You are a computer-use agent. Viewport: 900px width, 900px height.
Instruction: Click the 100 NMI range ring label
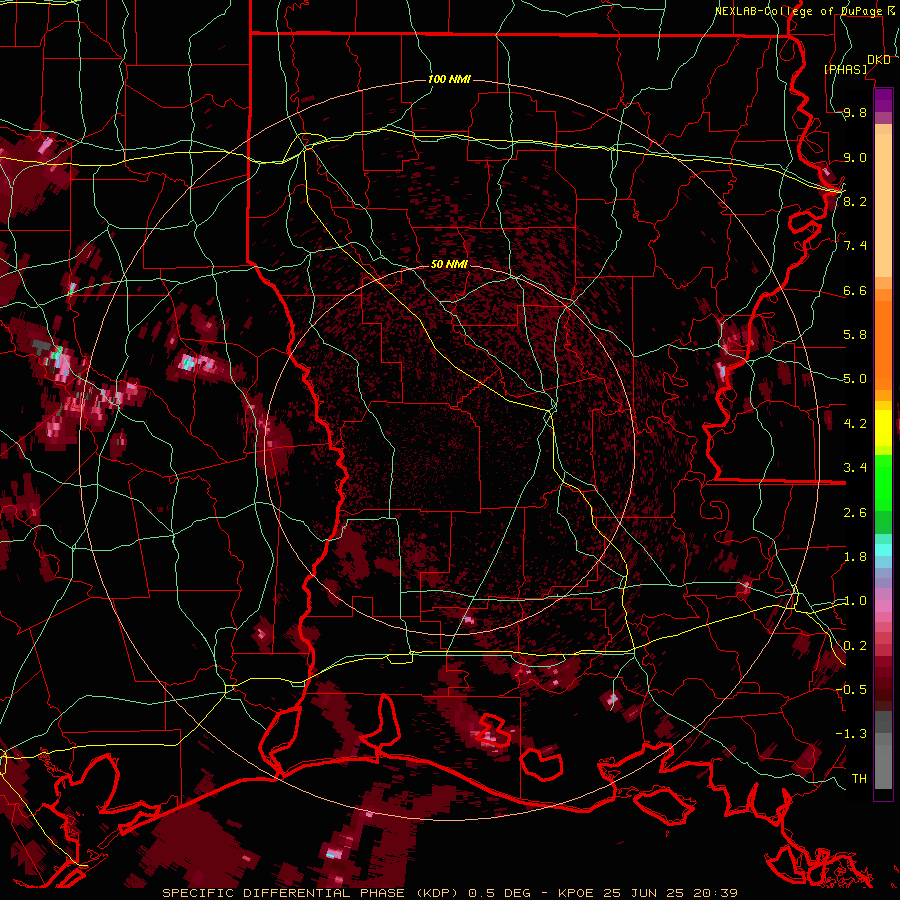449,79
